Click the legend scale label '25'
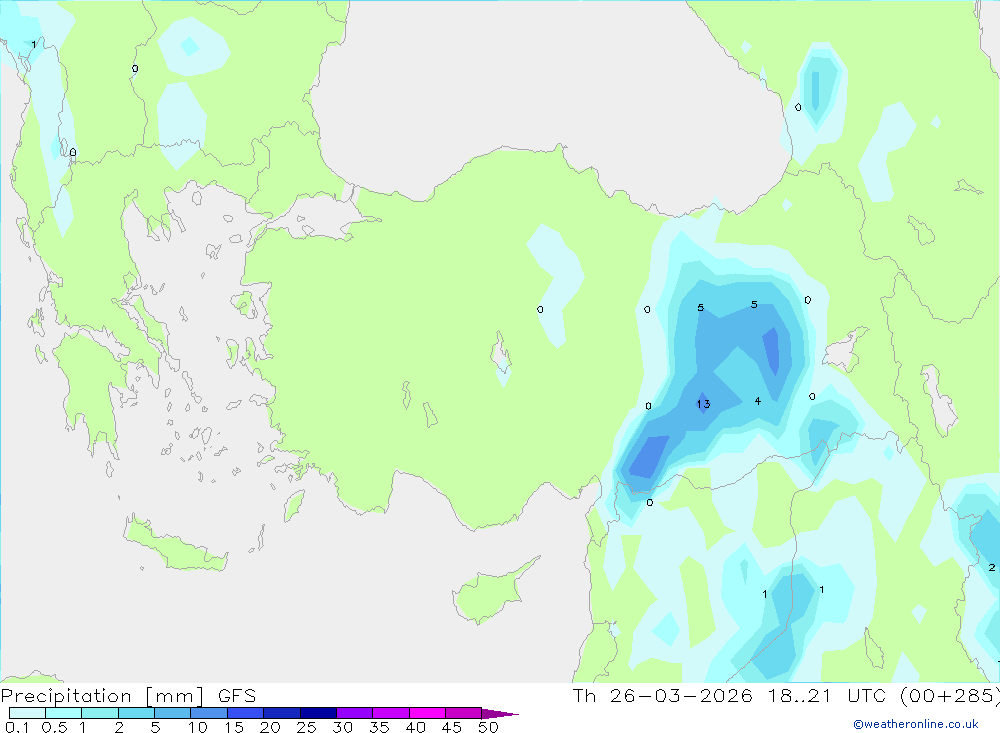1000x733 pixels. 306,727
